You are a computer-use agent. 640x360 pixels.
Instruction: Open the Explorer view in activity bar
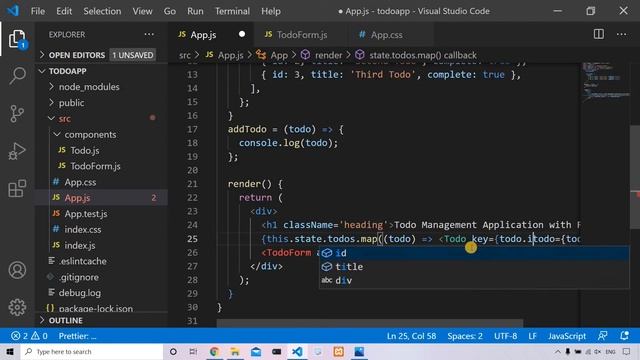click(x=17, y=39)
